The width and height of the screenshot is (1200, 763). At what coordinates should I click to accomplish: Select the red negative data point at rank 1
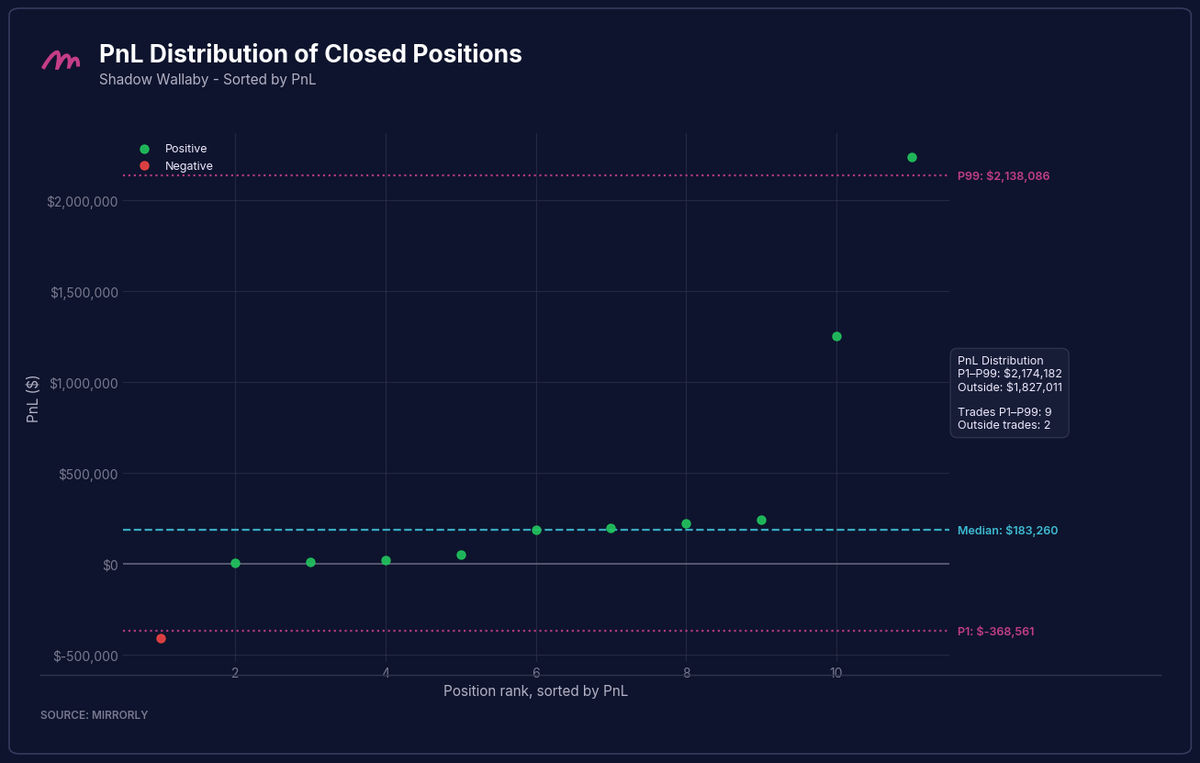coord(161,638)
